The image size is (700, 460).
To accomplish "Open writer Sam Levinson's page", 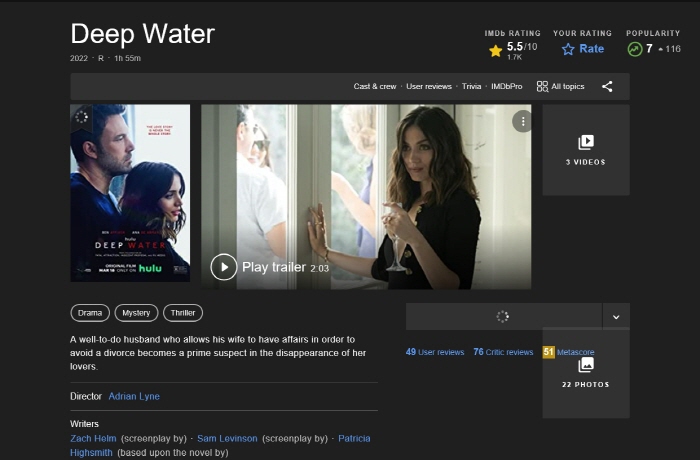I will point(227,439).
